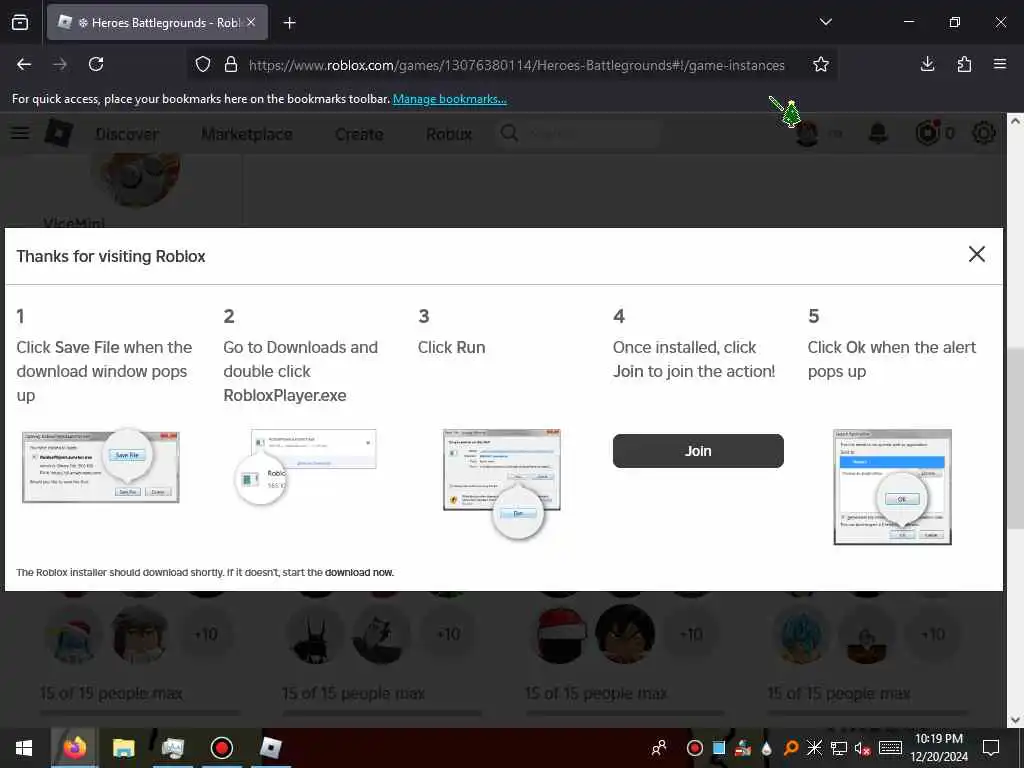Click the Join button
Screen dimensions: 1024x768
pos(698,451)
